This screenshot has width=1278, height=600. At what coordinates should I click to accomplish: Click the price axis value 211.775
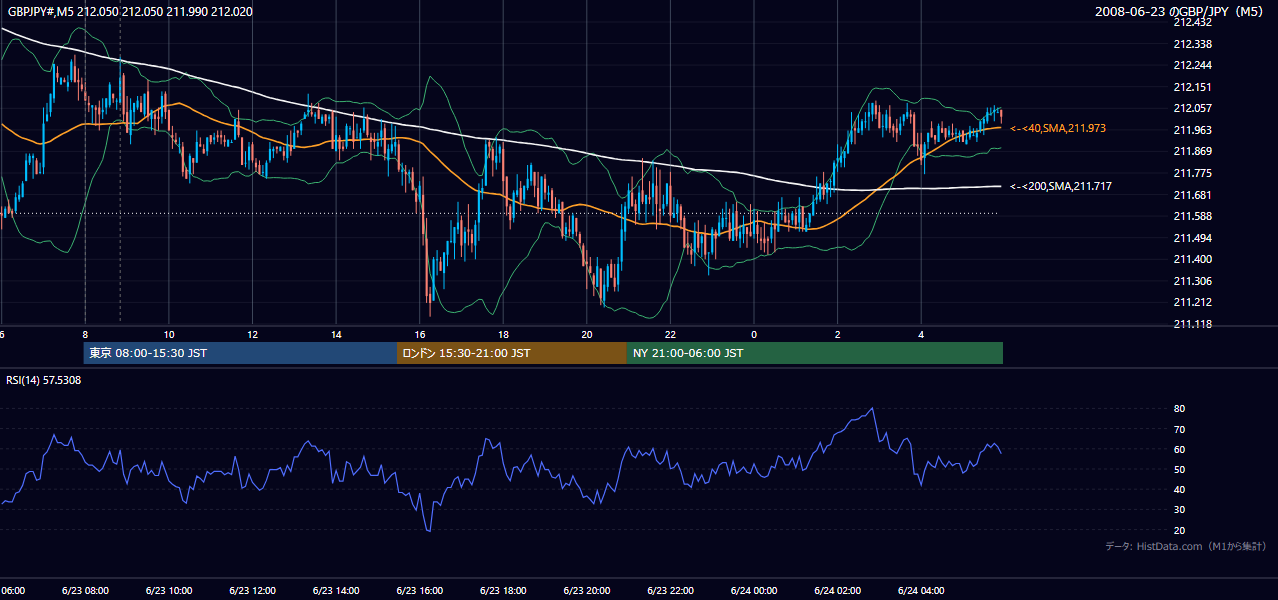(x=1191, y=173)
